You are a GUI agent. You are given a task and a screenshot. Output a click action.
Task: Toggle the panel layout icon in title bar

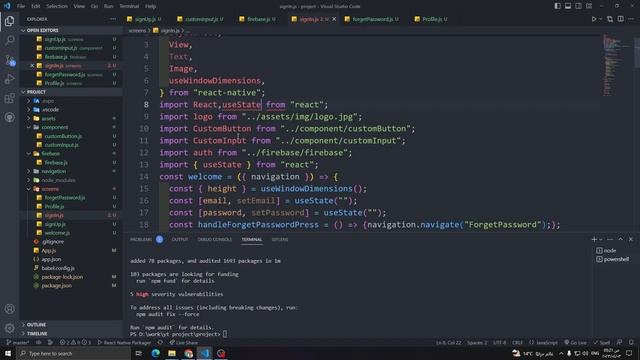point(568,6)
